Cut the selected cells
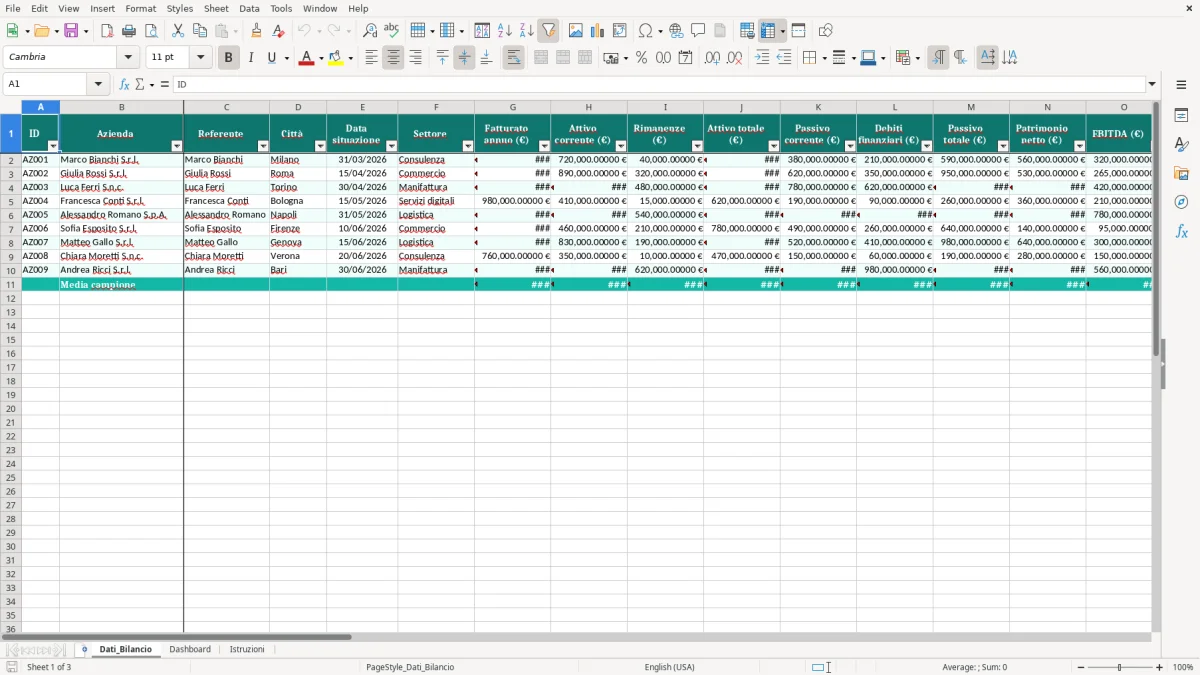This screenshot has height=675, width=1200. coord(178,31)
